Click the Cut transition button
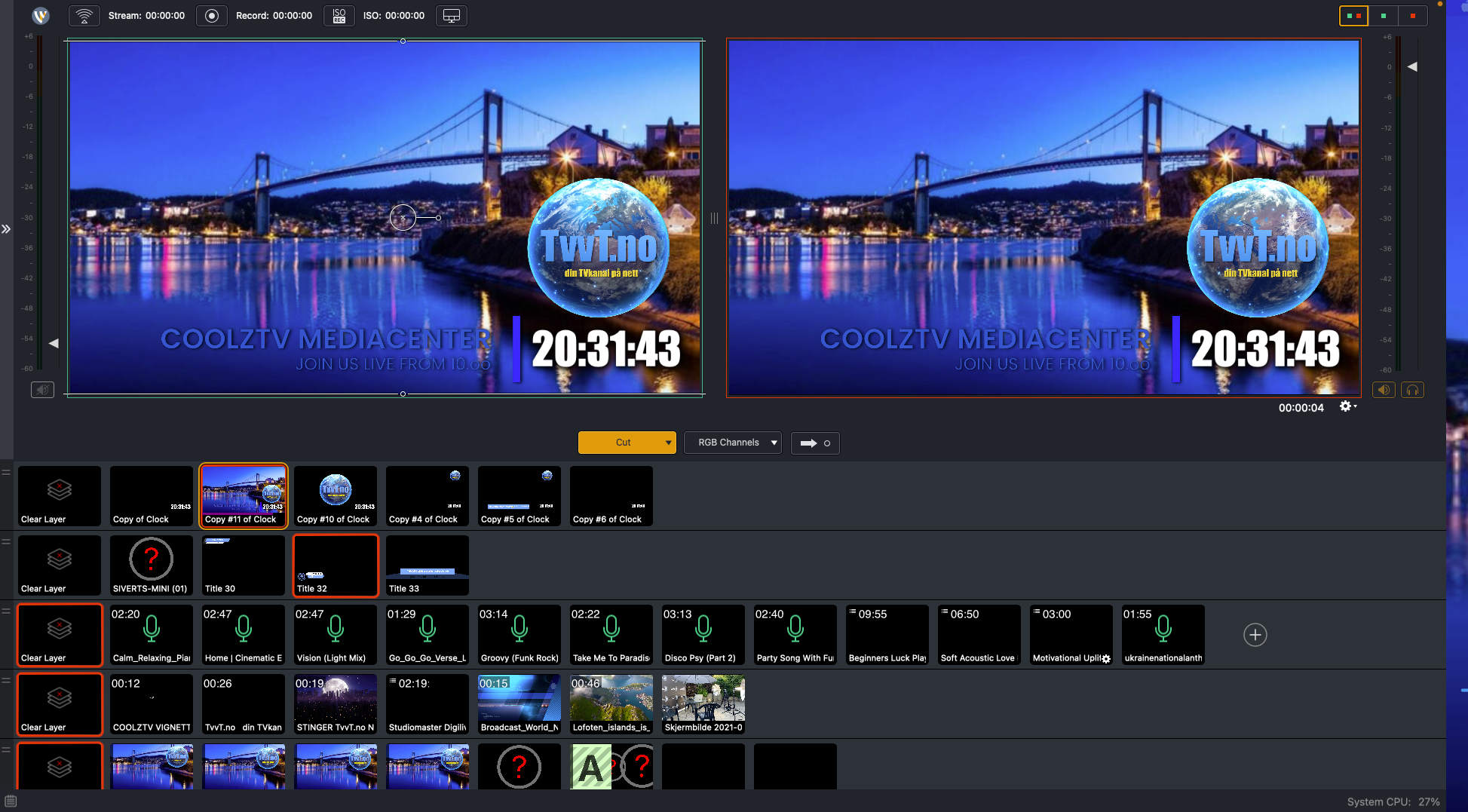The image size is (1468, 812). (623, 443)
